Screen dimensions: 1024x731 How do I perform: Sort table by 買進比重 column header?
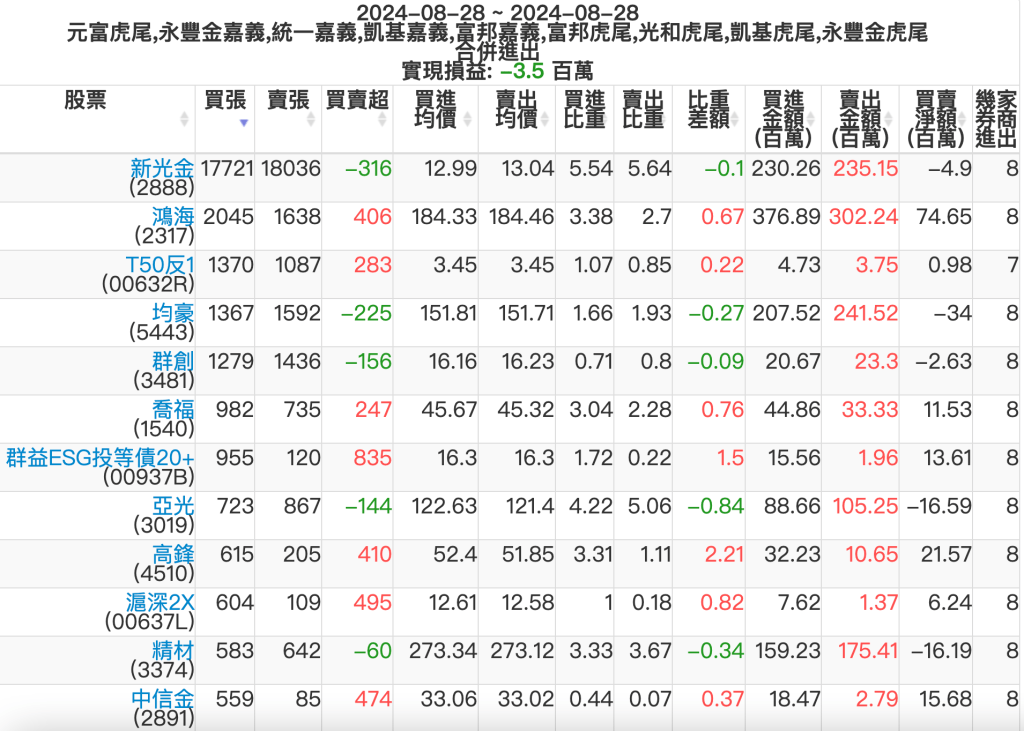click(x=584, y=110)
